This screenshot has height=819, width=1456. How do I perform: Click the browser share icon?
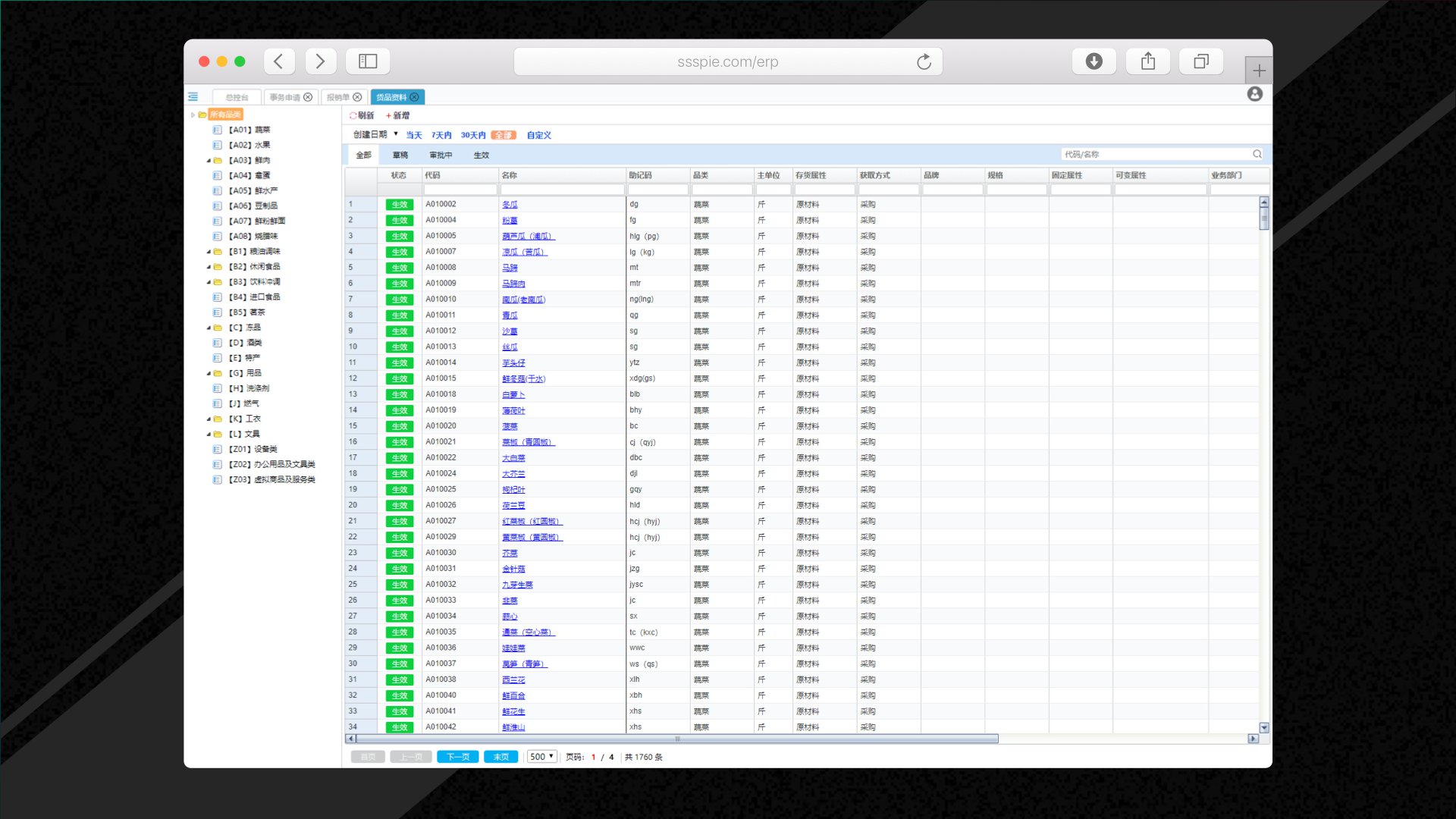pyautogui.click(x=1148, y=61)
